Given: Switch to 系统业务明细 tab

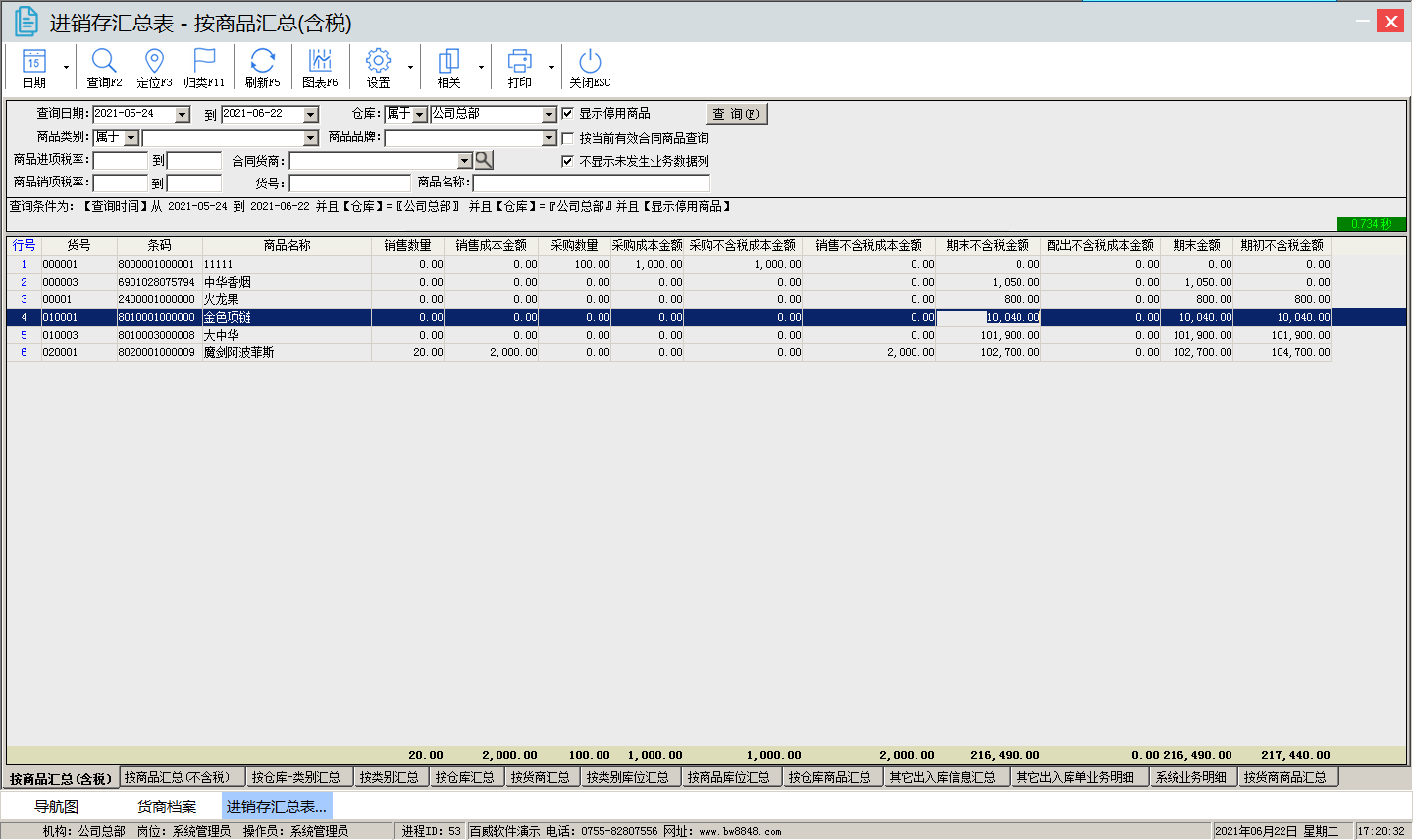Looking at the screenshot, I should pos(1190,777).
